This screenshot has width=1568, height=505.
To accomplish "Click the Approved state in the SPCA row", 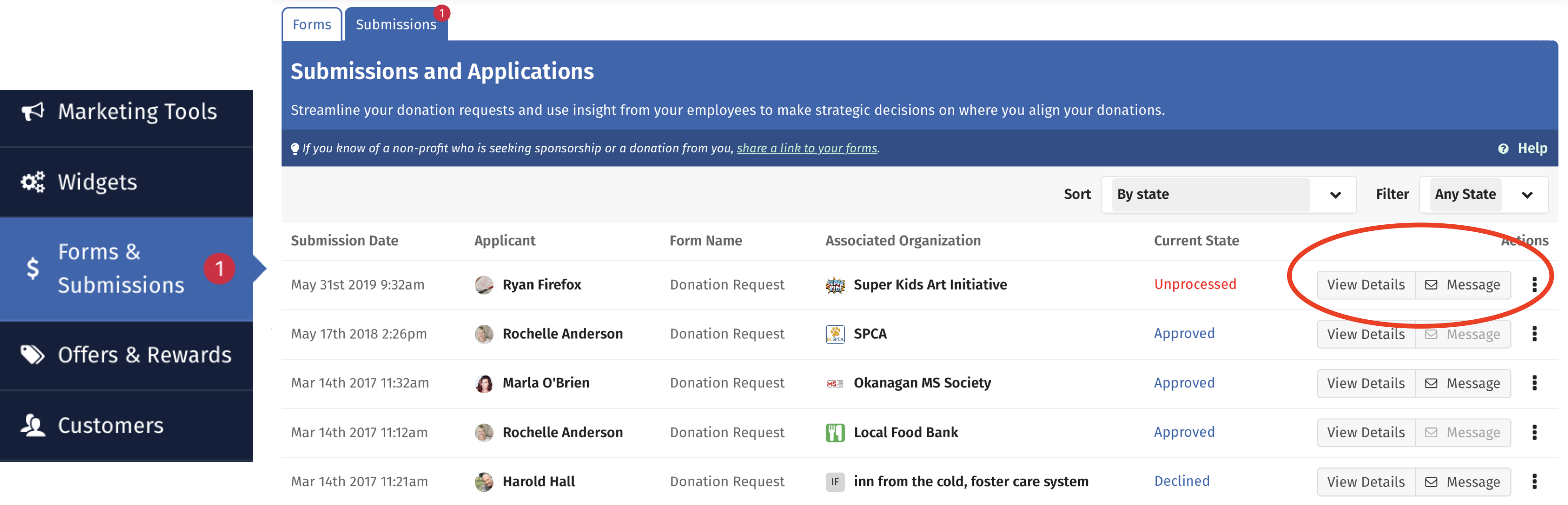I will [x=1184, y=333].
